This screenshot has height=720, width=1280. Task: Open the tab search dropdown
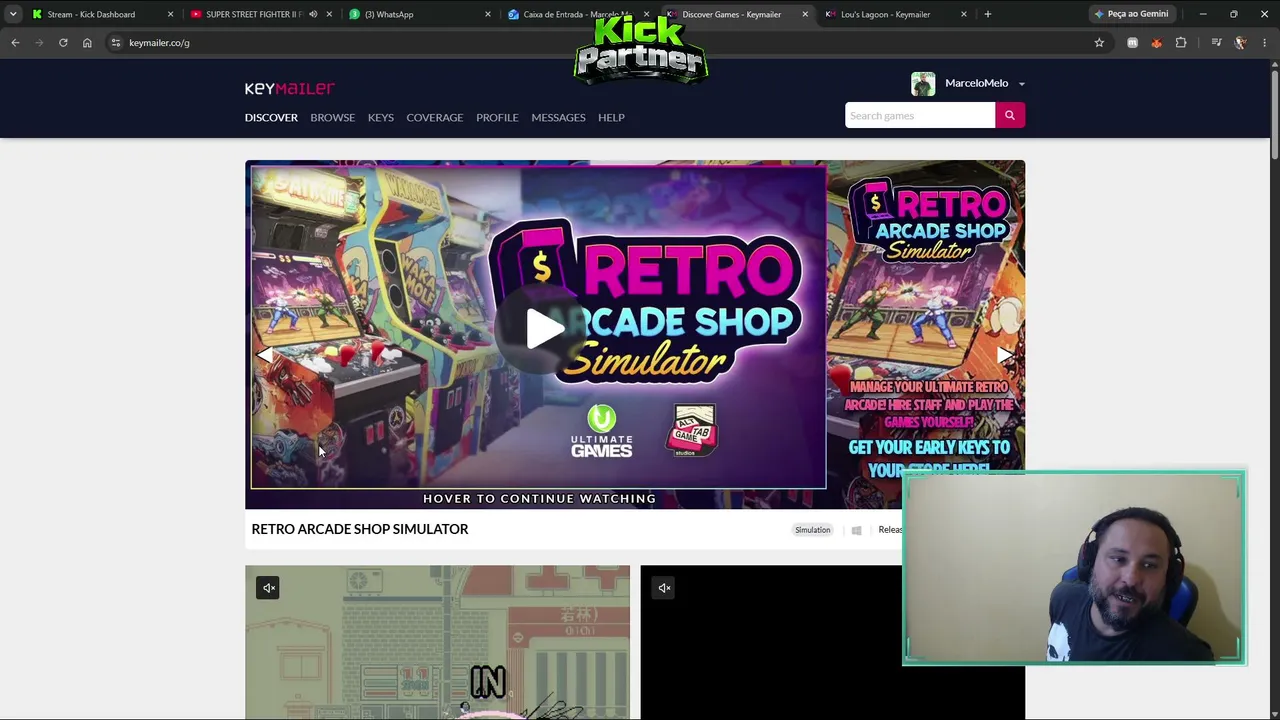[x=13, y=14]
